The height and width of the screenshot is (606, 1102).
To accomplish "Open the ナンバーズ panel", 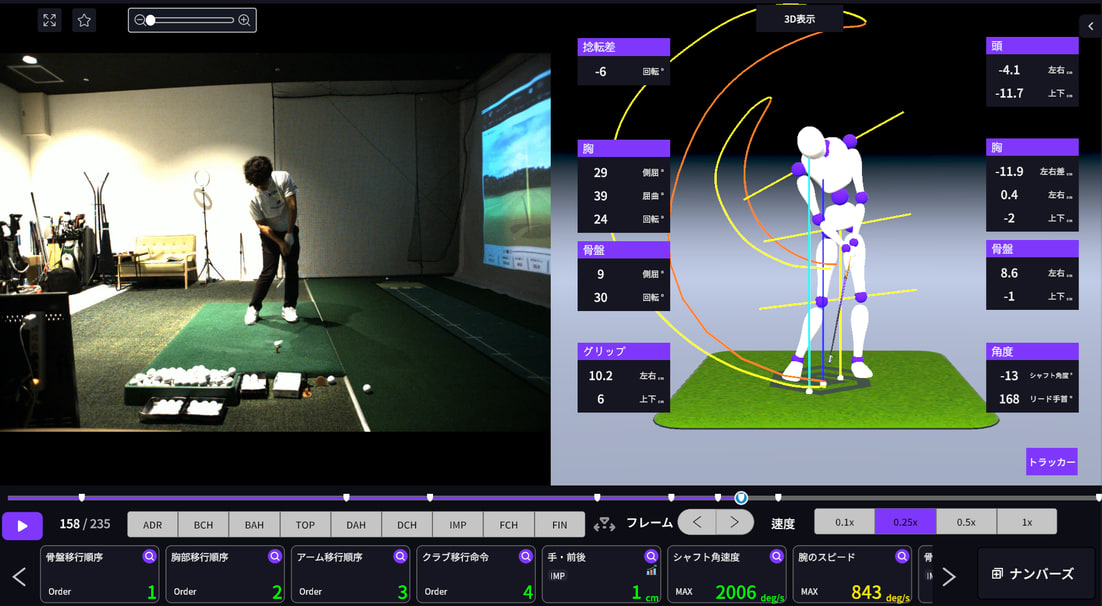I will 1034,574.
